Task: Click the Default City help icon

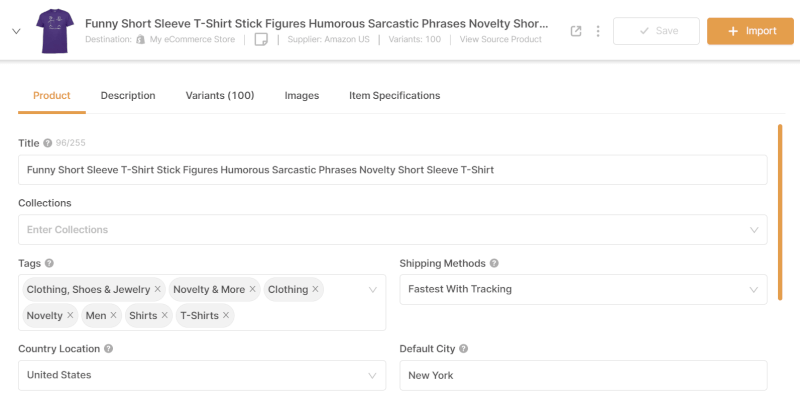Action: pos(463,348)
